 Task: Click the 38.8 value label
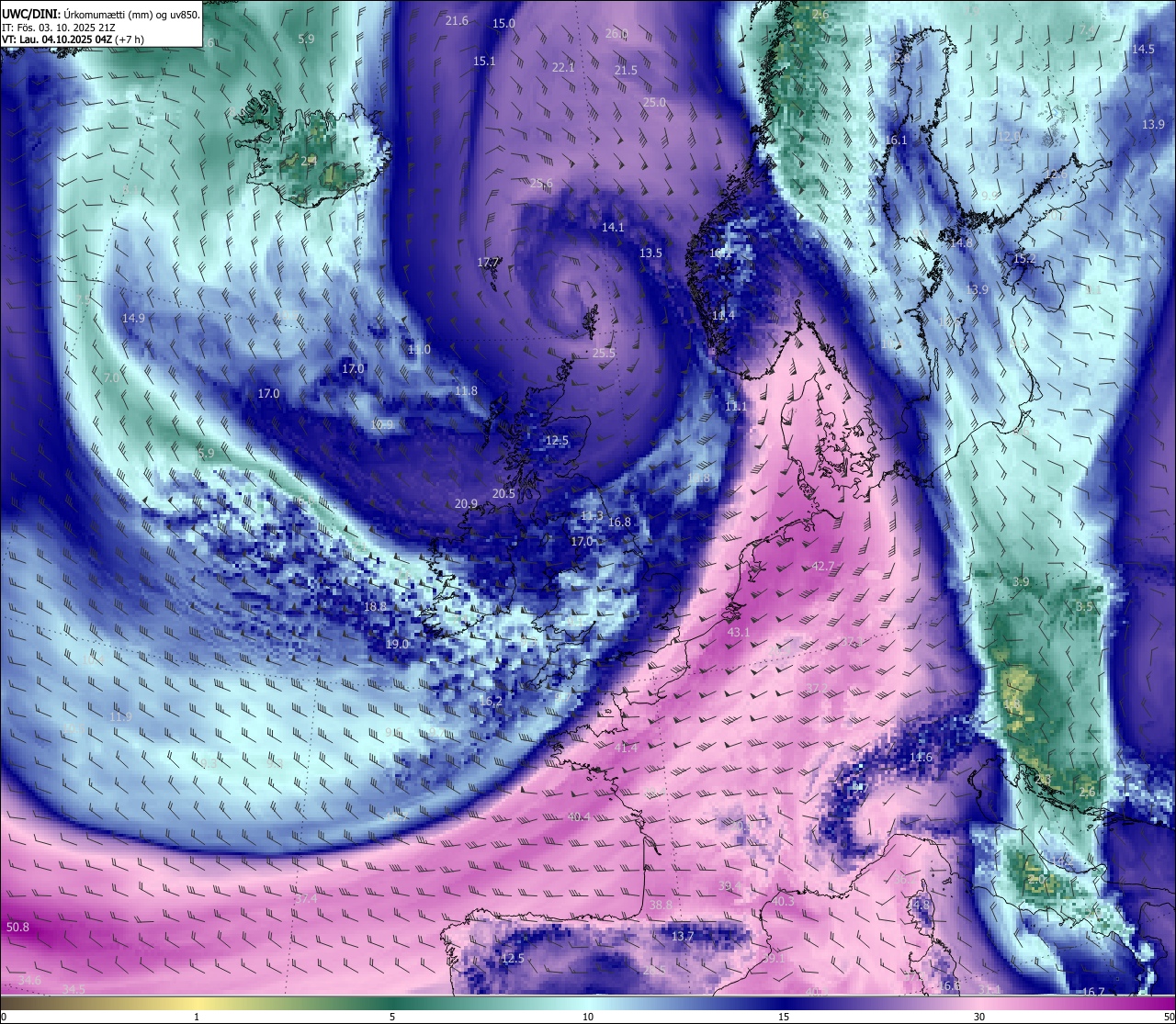(x=661, y=905)
